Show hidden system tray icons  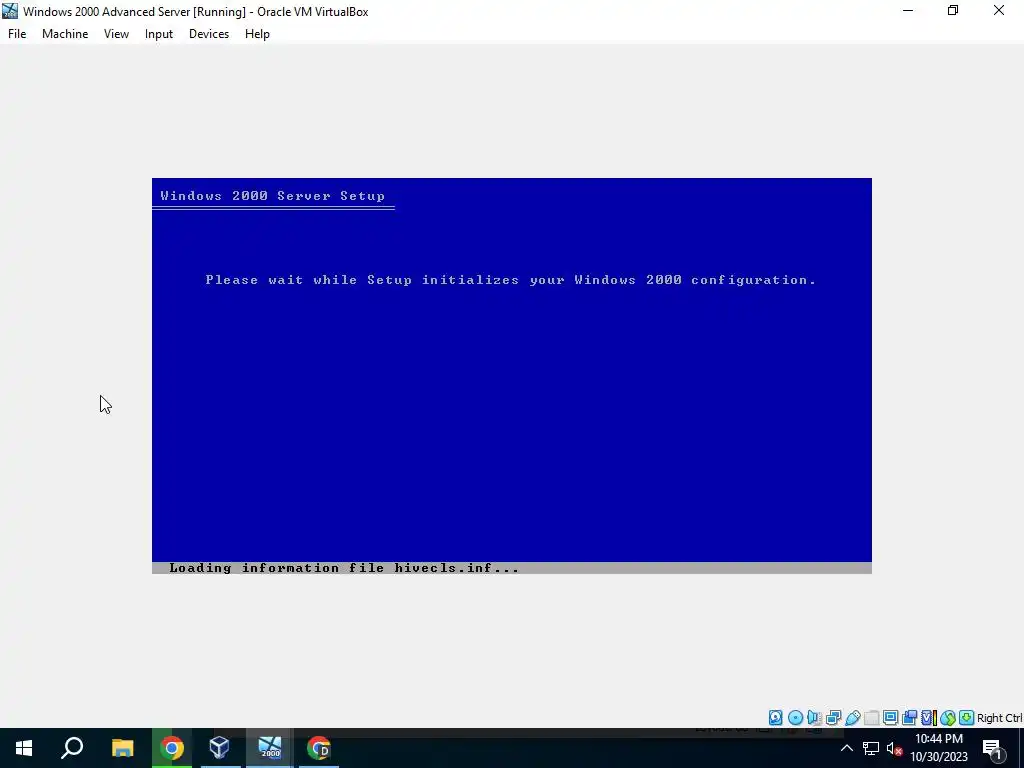coord(846,748)
